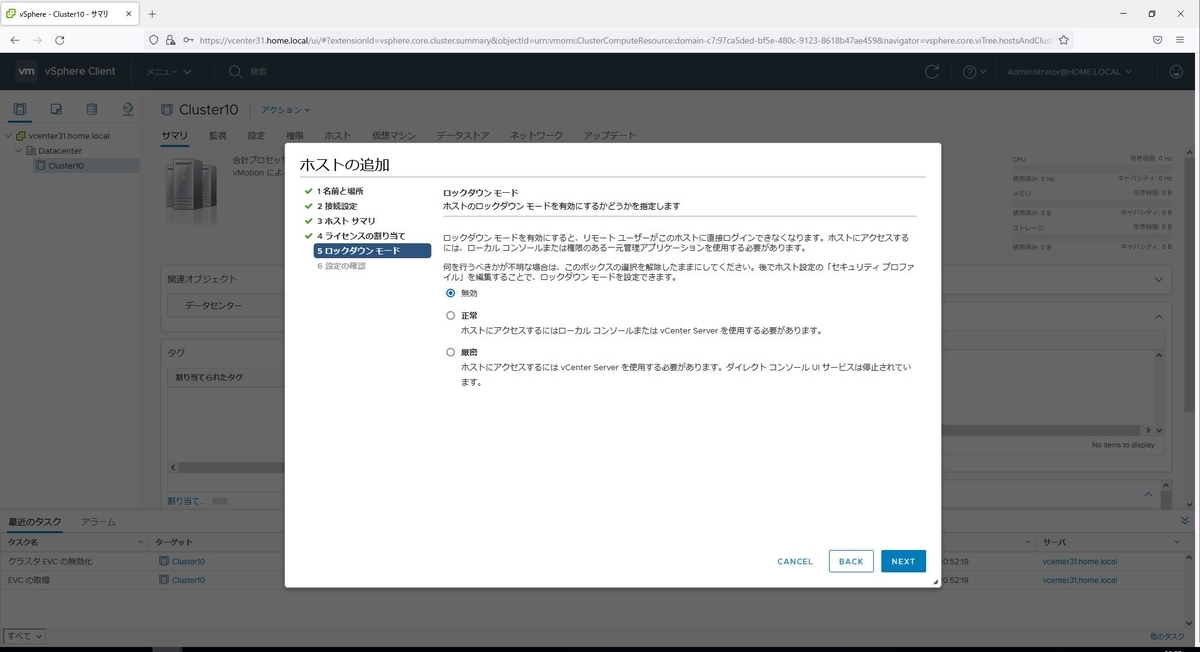Viewport: 1200px width, 652px height.
Task: Switch to the 権限 tab
Action: pyautogui.click(x=295, y=136)
